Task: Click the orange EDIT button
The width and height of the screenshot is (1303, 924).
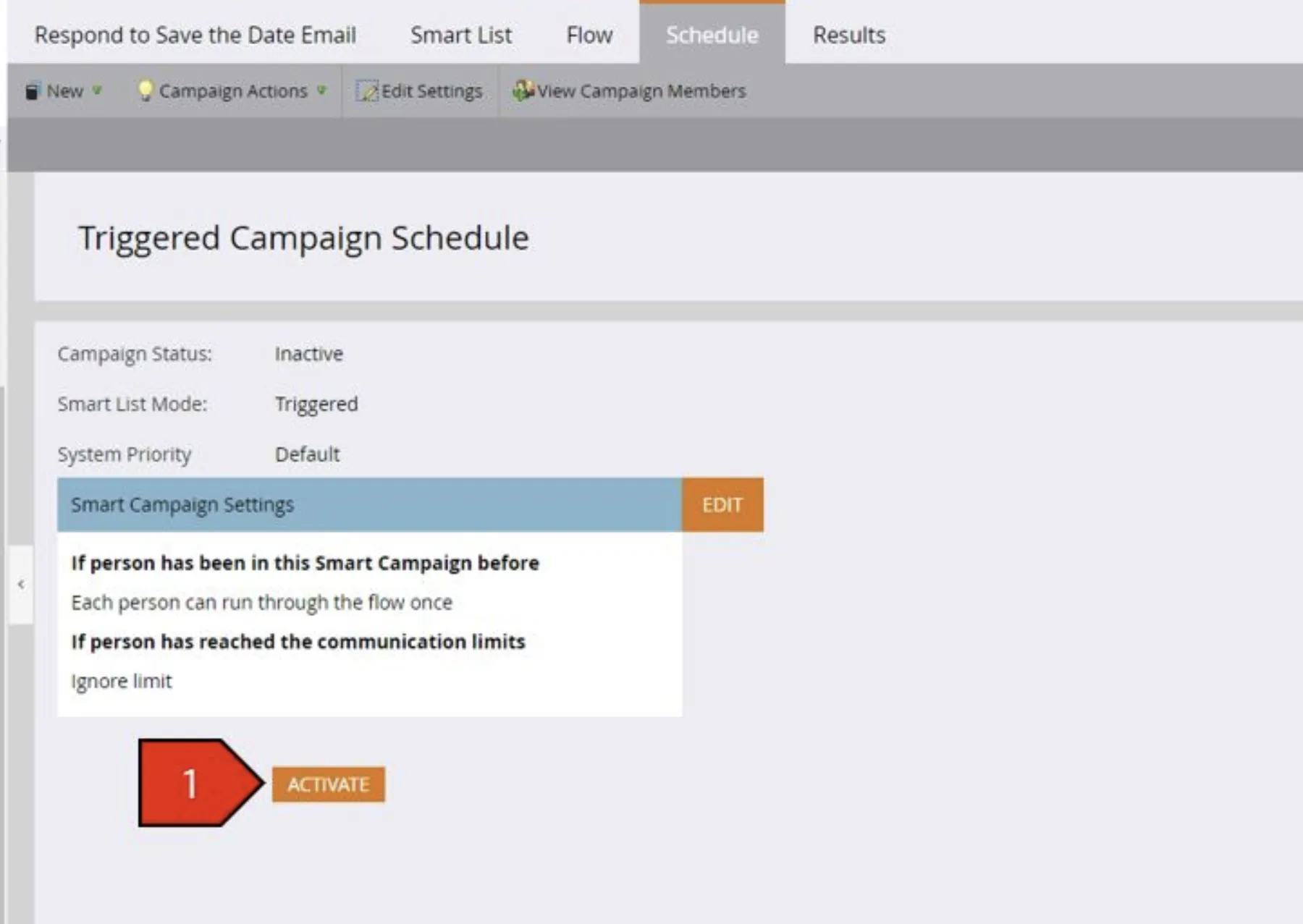Action: tap(722, 504)
